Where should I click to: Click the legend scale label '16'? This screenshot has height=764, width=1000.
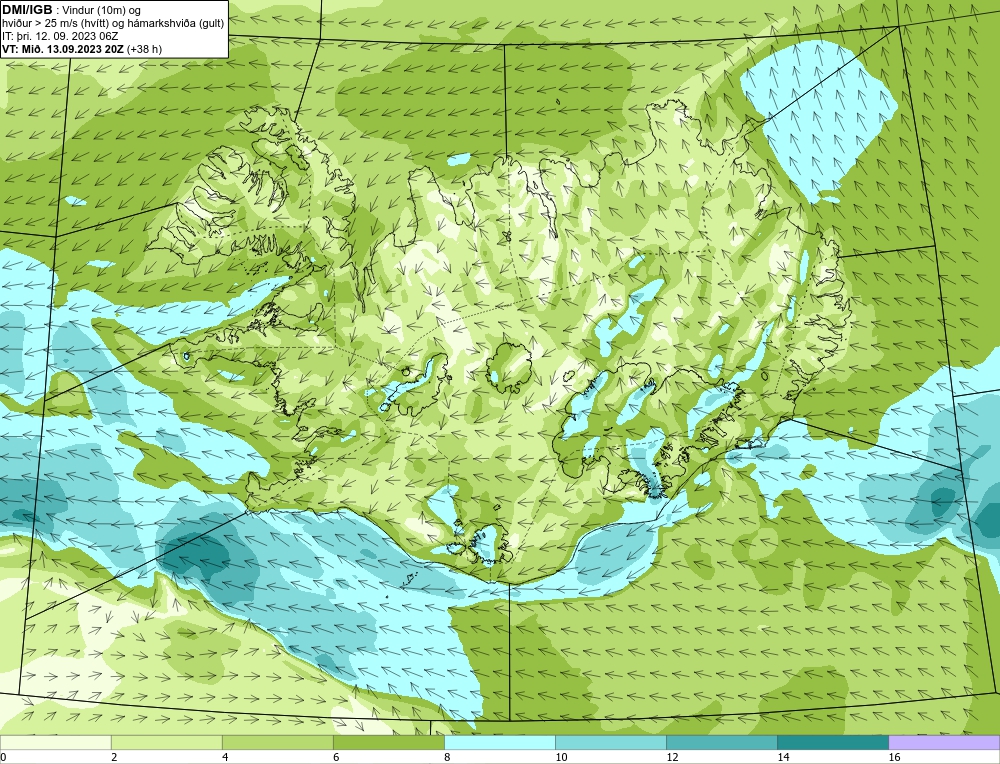click(x=893, y=757)
